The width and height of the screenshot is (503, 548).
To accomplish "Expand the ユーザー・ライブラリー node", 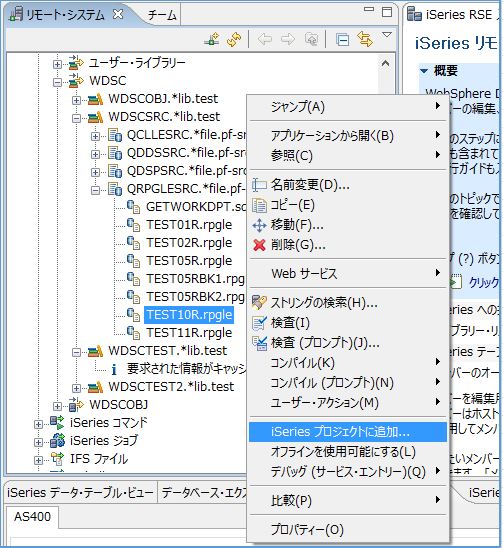I will [57, 64].
